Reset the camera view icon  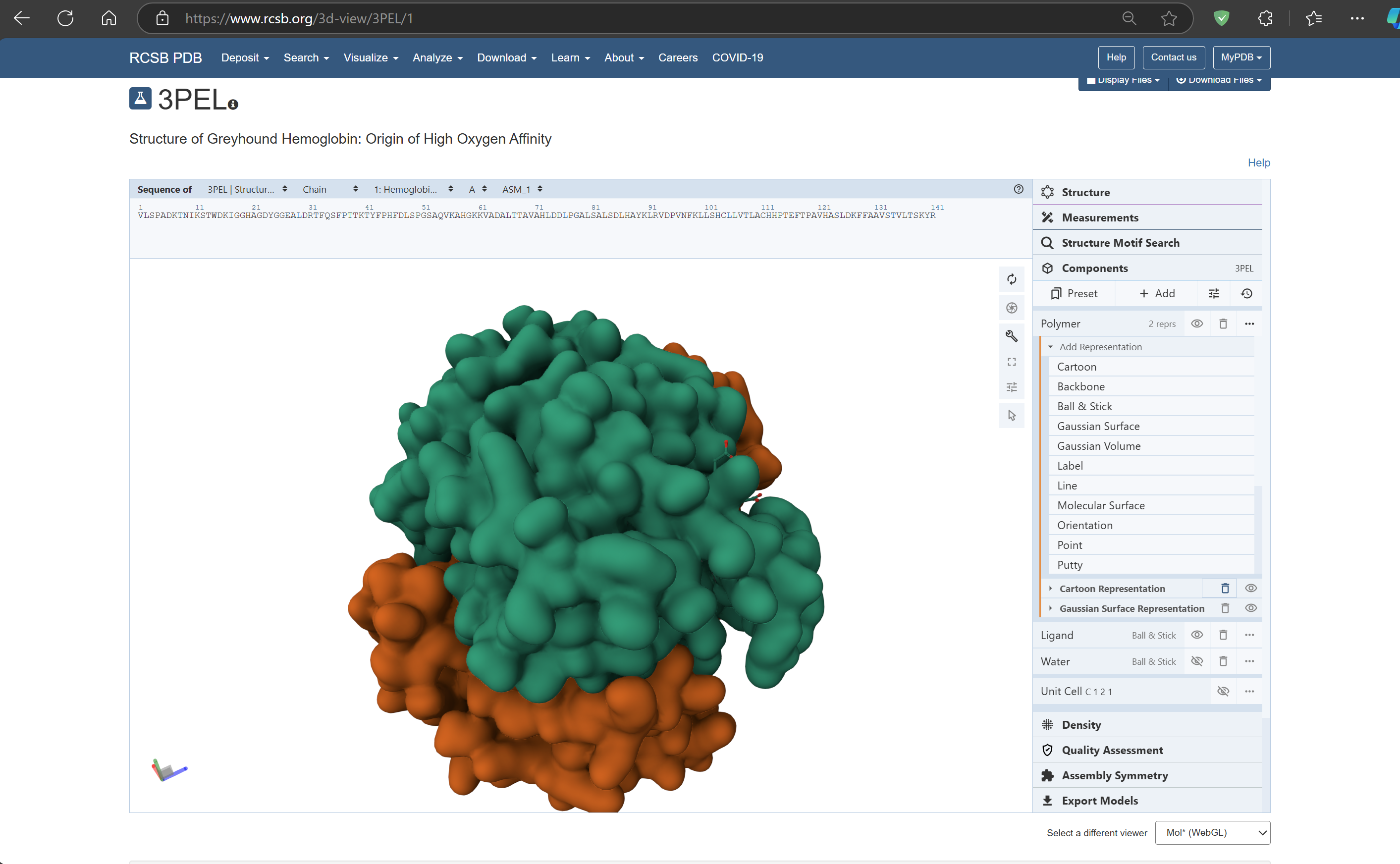click(x=1012, y=279)
